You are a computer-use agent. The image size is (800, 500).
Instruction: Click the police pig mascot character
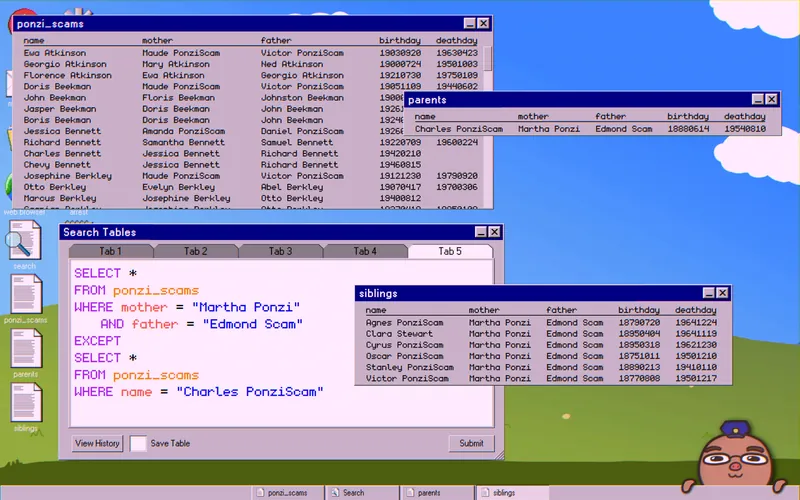734,457
